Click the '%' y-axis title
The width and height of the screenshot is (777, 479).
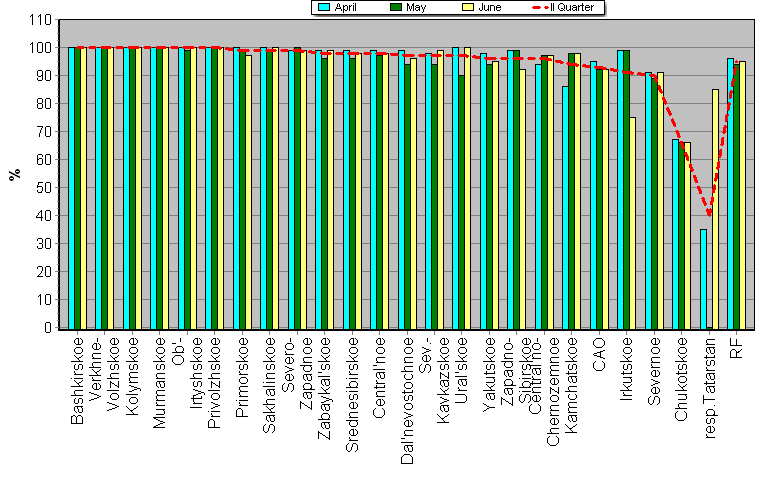(15, 174)
